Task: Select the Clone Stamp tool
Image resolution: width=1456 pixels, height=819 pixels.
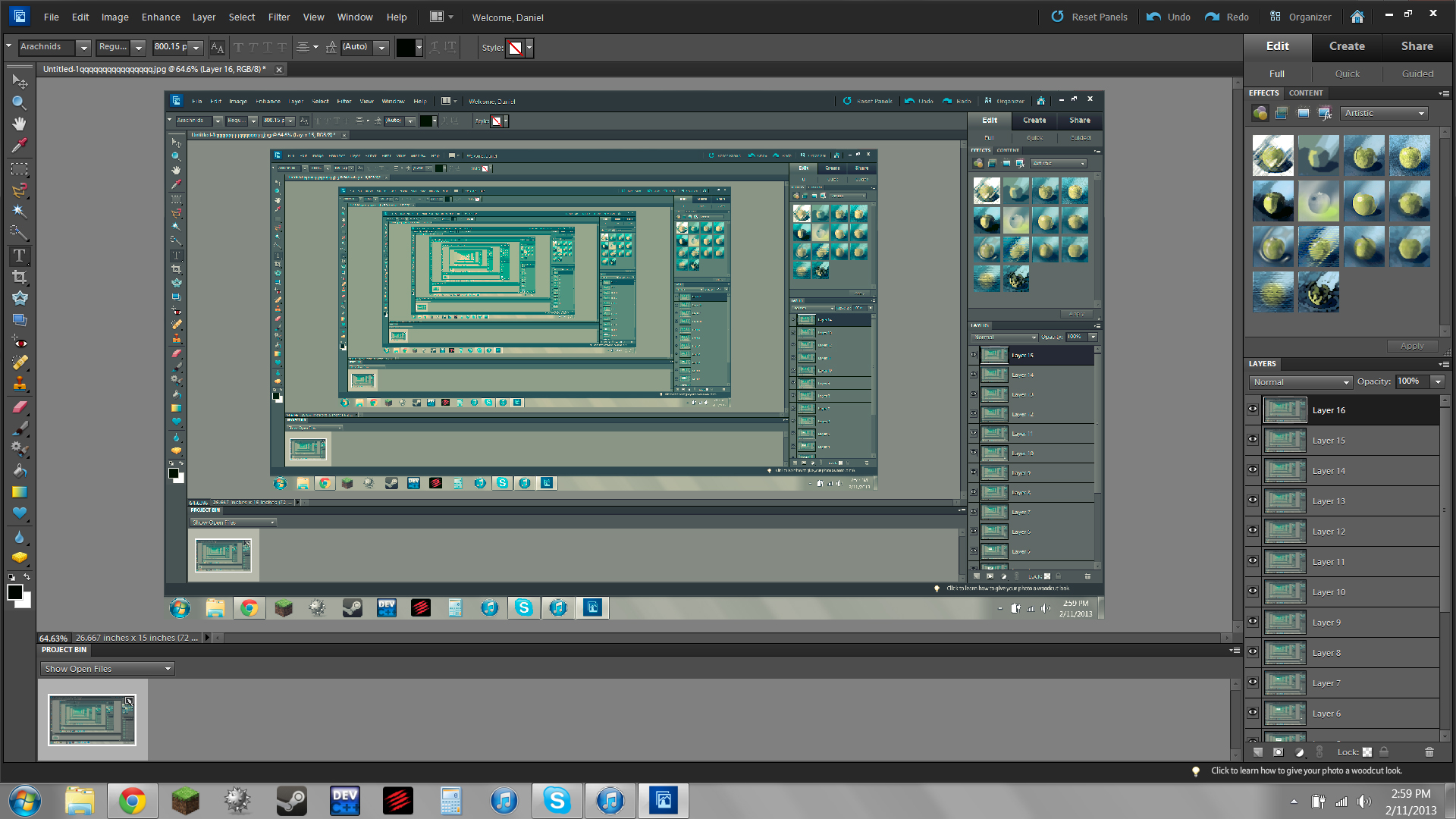Action: coord(20,384)
